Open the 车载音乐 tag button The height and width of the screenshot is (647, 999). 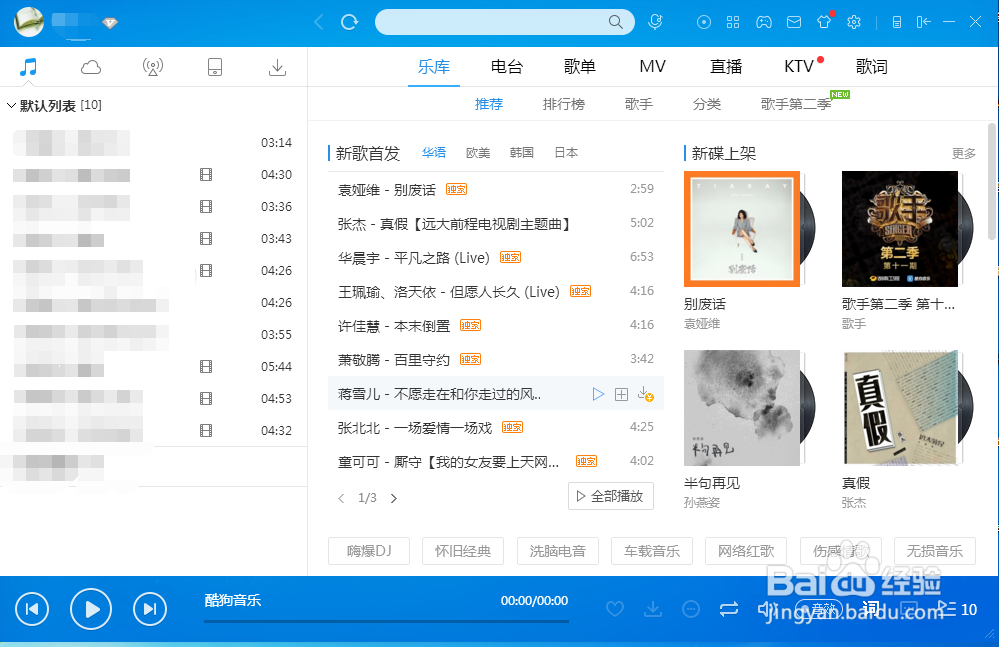point(652,551)
